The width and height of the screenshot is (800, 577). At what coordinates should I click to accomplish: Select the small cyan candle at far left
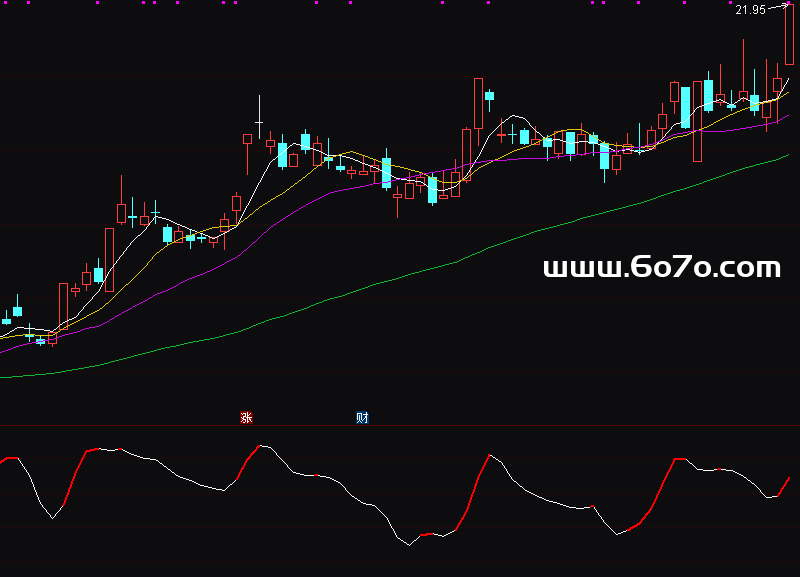click(x=17, y=311)
